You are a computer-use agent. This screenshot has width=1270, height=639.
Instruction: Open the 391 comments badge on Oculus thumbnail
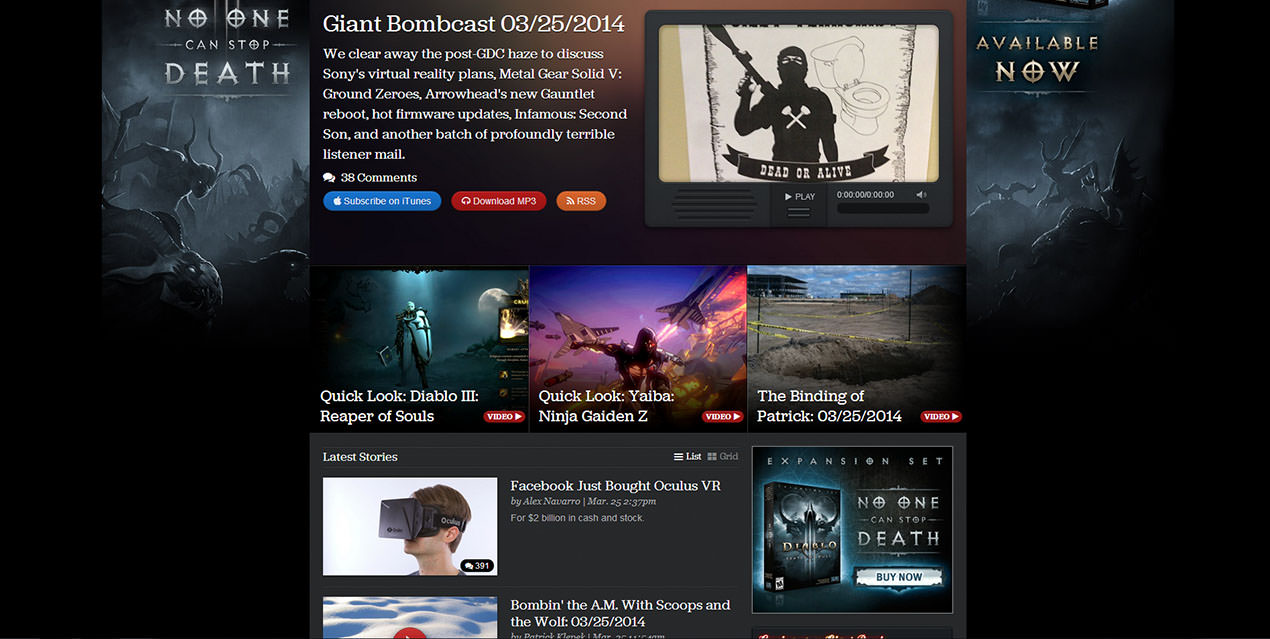[x=478, y=566]
